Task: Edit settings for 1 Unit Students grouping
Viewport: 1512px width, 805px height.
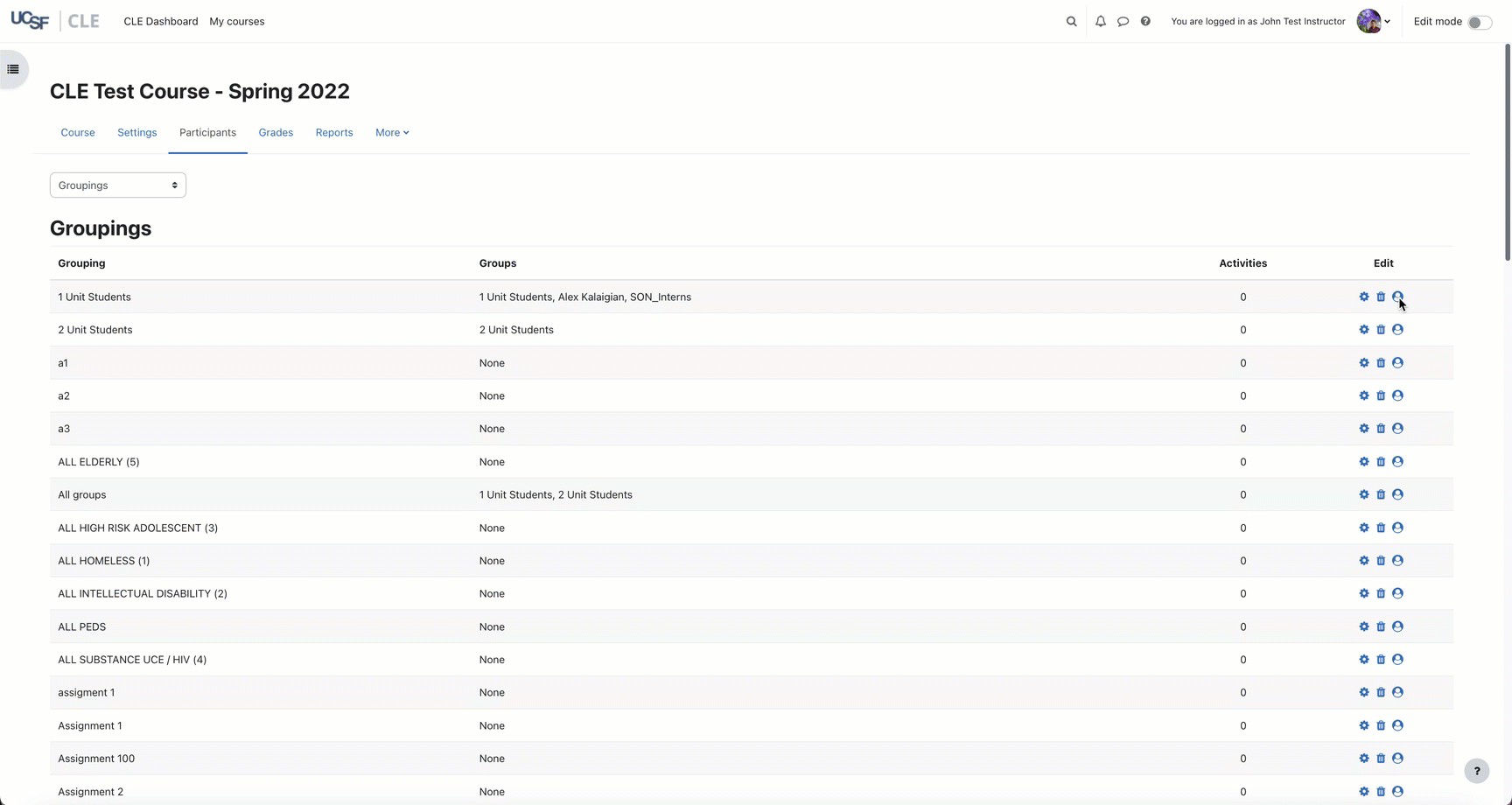Action: [x=1364, y=297]
